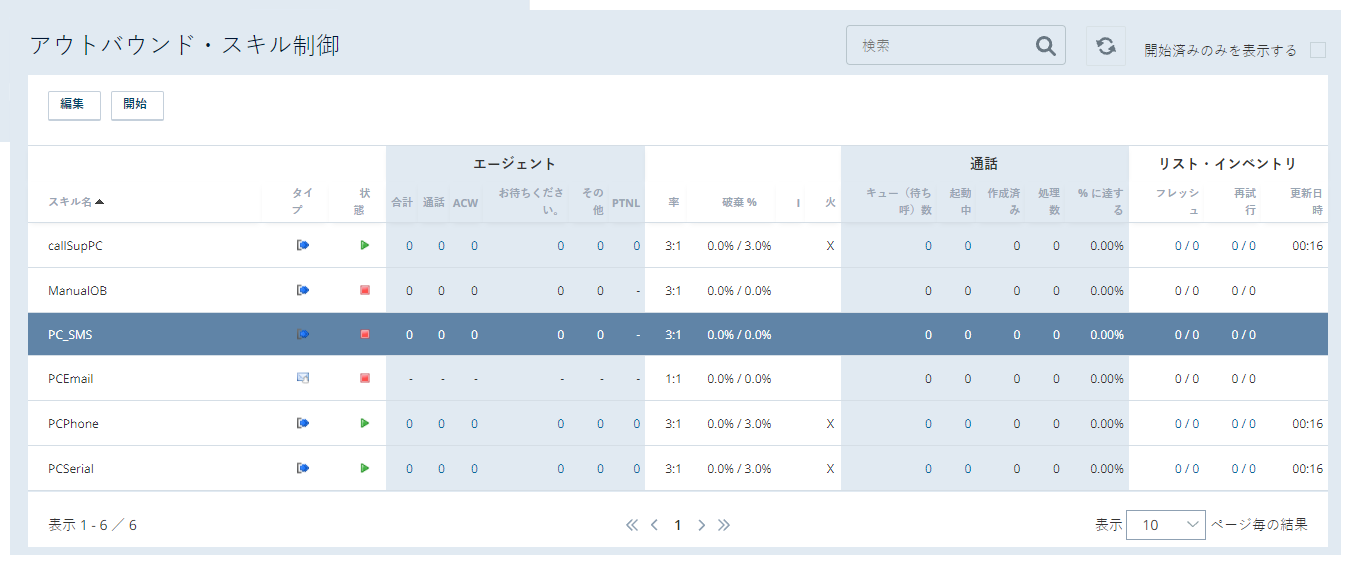This screenshot has height=567, width=1353.
Task: Click the % に達する column header
Action: (x=1101, y=201)
